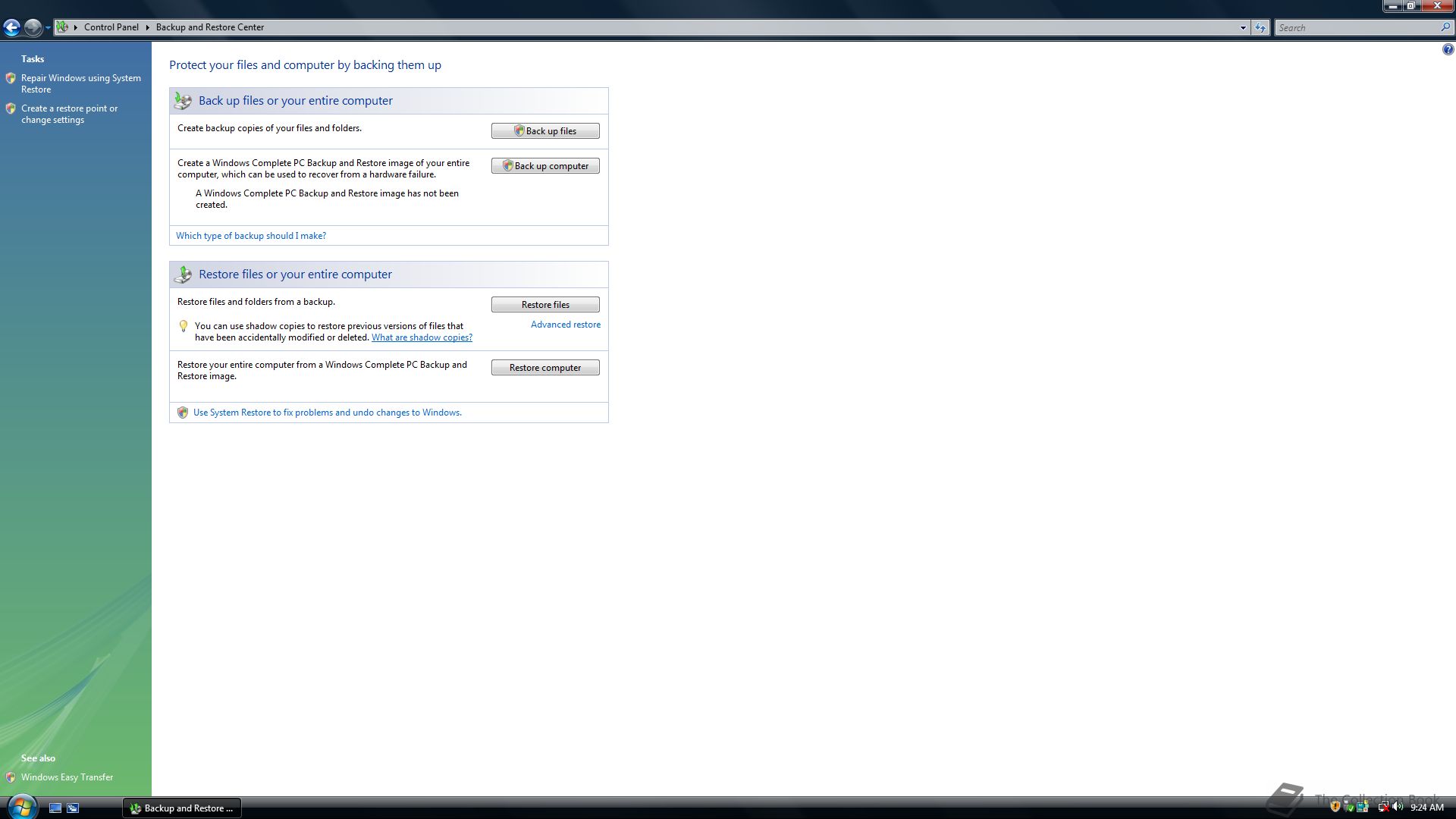Open the recent pages dropdown arrow
Screen dimensions: 1456x819
coord(48,28)
